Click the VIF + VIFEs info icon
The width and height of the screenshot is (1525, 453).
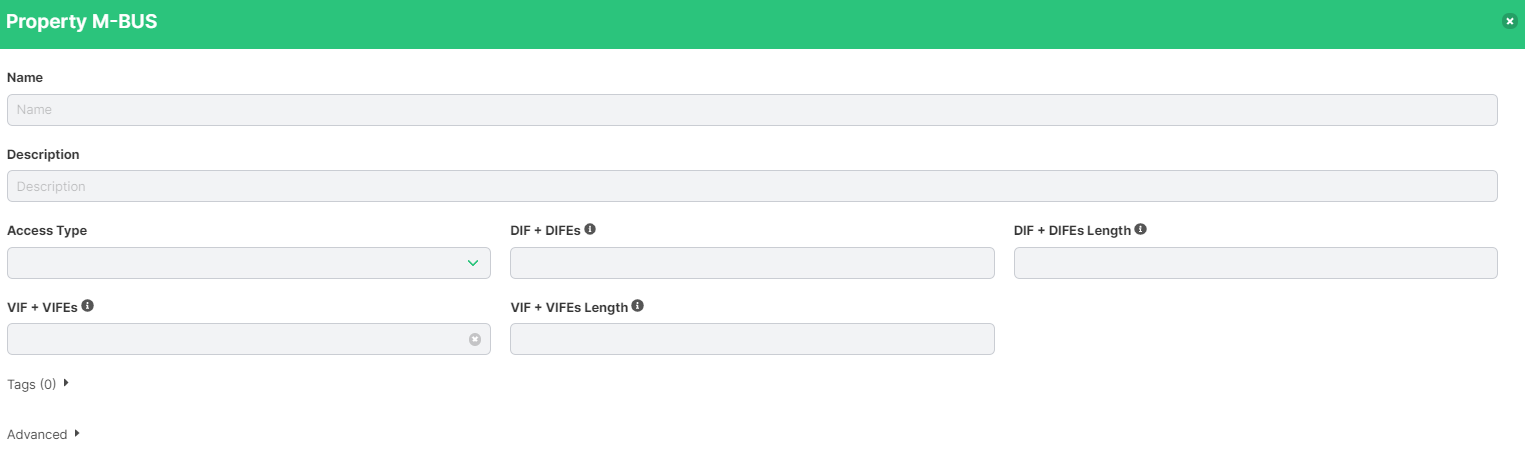[x=88, y=305]
